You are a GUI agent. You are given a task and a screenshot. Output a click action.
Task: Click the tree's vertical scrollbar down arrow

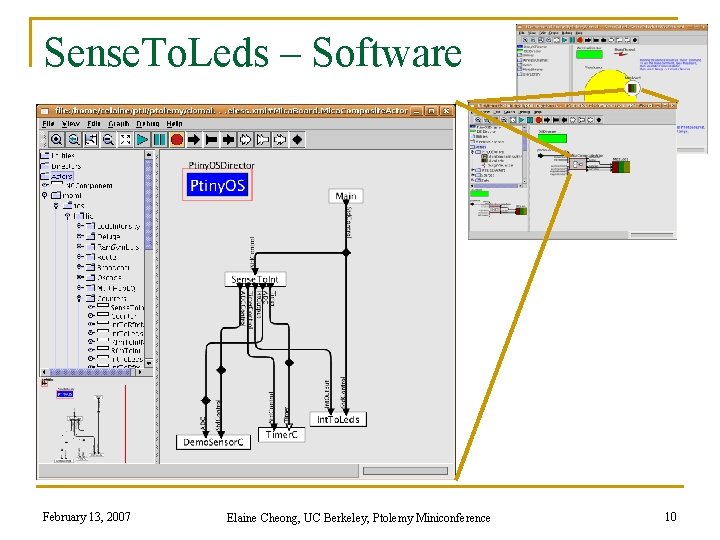tap(149, 363)
